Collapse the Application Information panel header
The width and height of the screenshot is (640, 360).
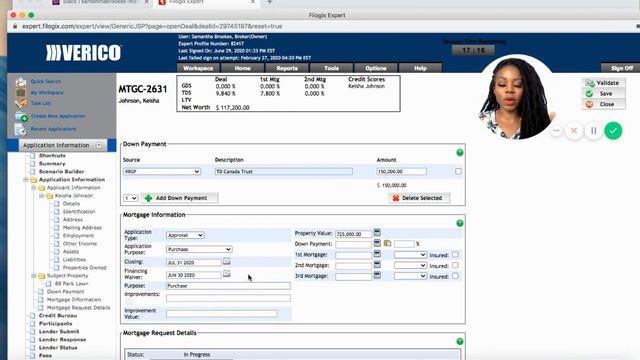[99, 145]
